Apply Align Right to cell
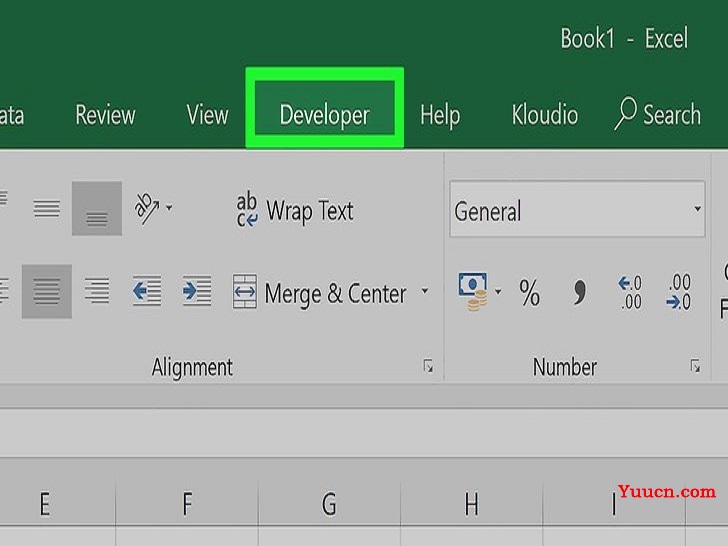 coord(97,291)
